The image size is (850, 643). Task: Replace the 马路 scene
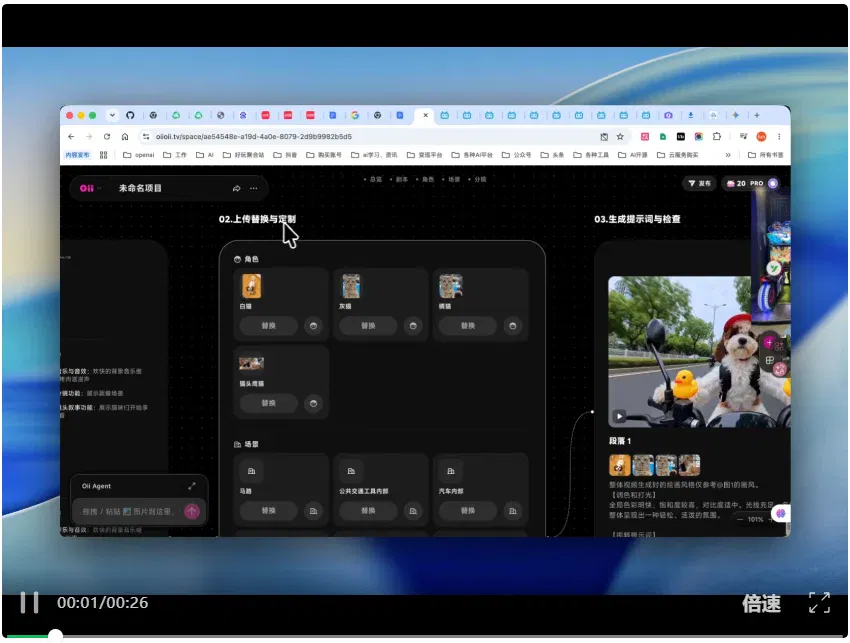click(x=268, y=511)
